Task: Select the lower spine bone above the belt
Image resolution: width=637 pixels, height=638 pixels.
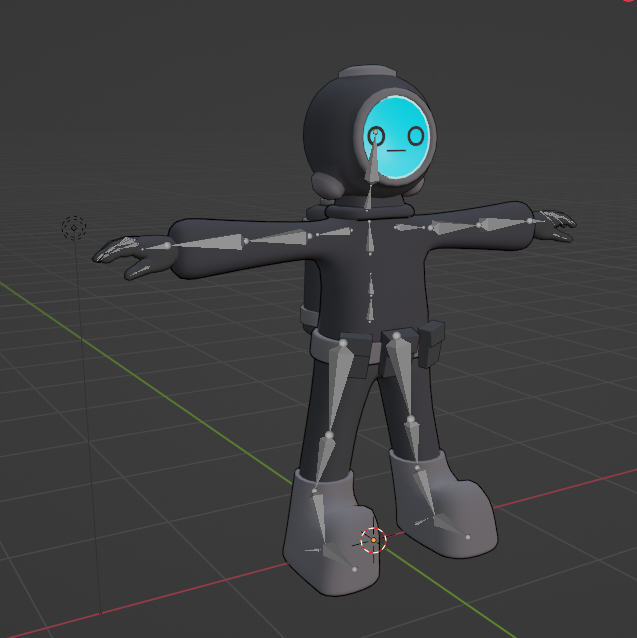Action: (x=370, y=311)
